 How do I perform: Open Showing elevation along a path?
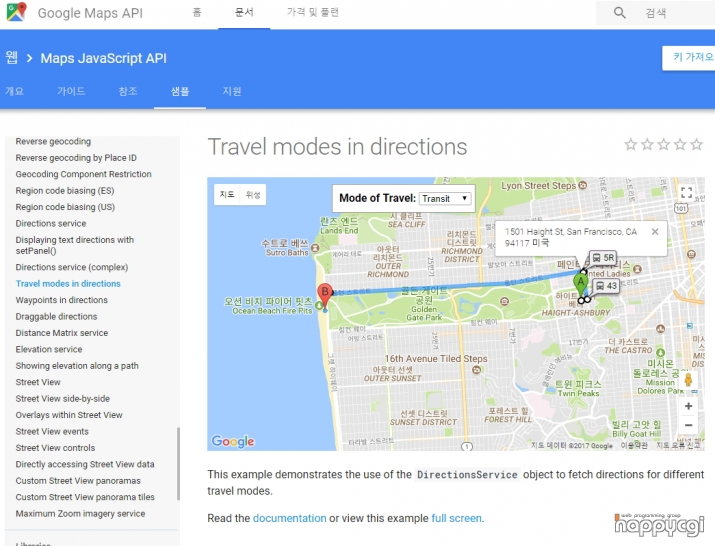click(77, 366)
